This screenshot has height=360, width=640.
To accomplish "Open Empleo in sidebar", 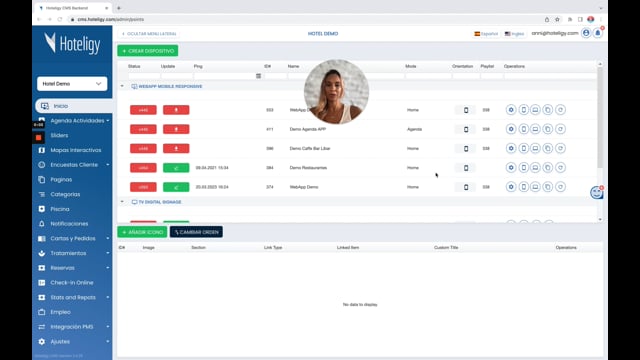I will click(60, 312).
